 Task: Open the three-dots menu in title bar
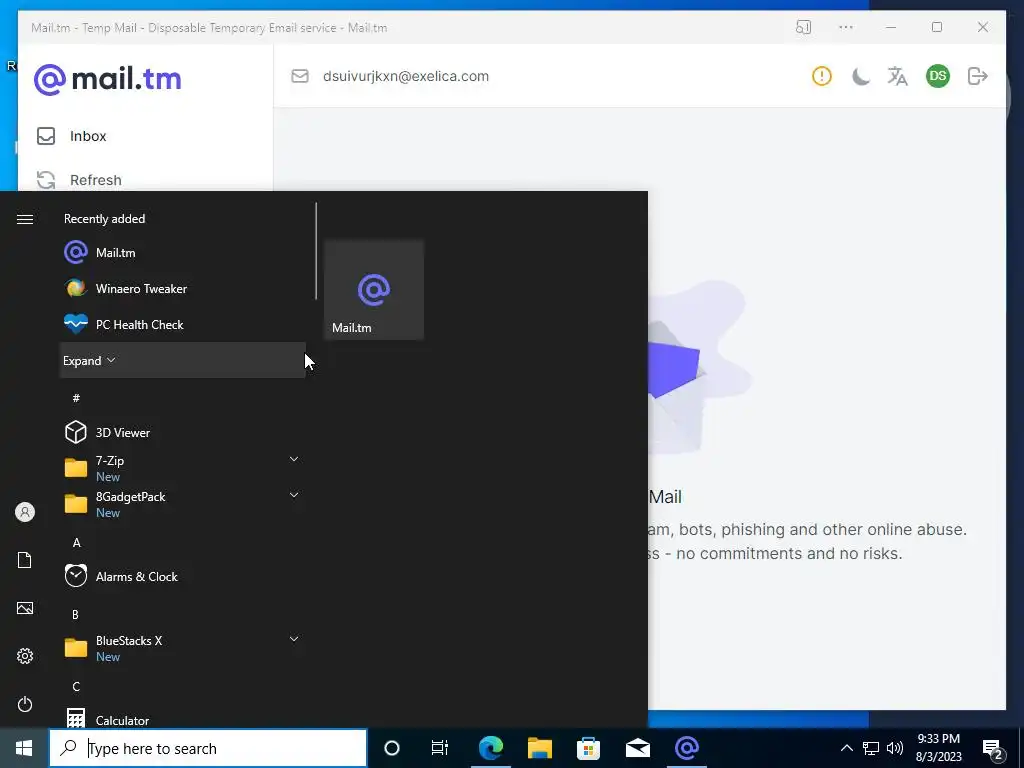(846, 27)
